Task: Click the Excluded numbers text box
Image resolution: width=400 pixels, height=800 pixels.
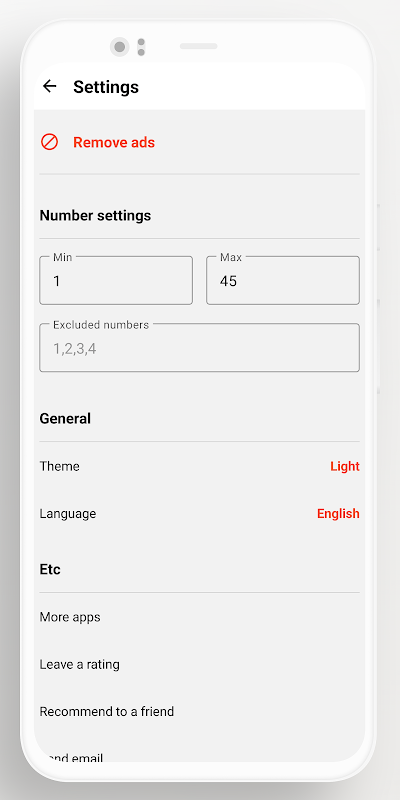Action: (x=199, y=347)
